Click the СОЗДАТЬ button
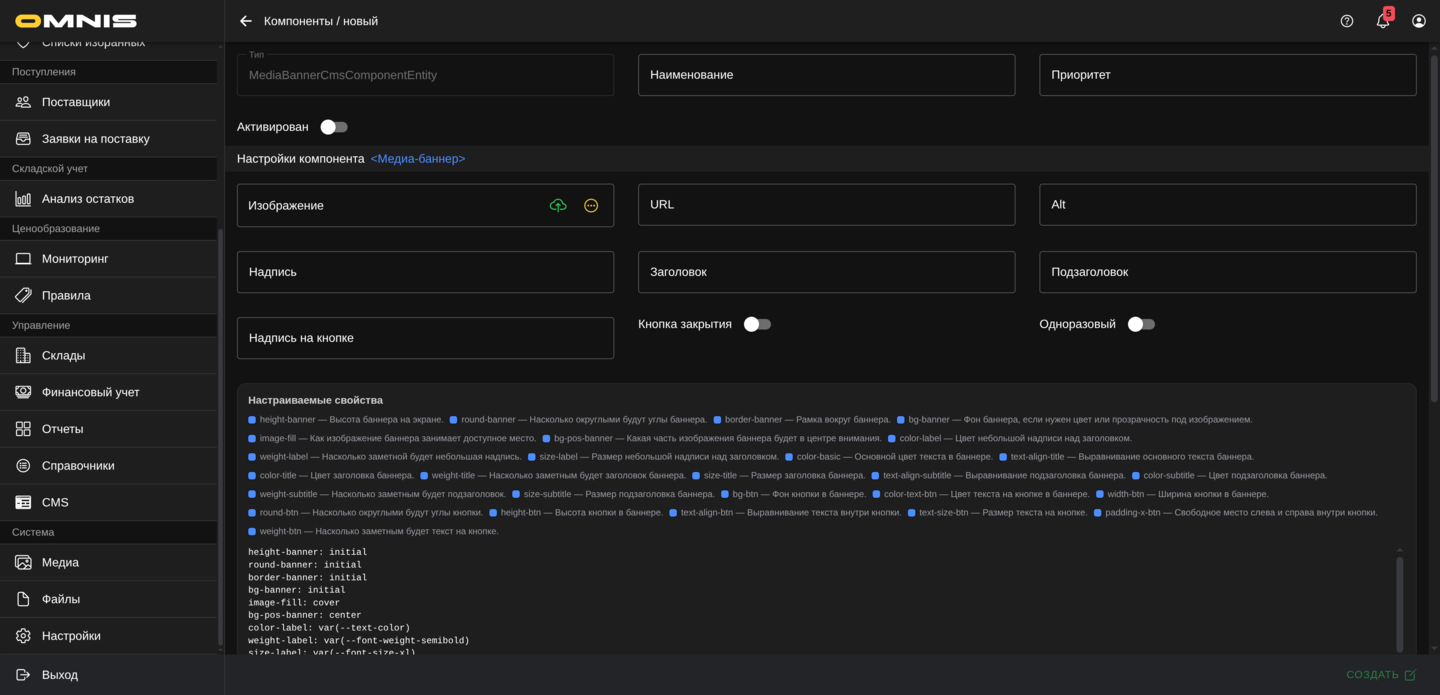 (x=1380, y=675)
